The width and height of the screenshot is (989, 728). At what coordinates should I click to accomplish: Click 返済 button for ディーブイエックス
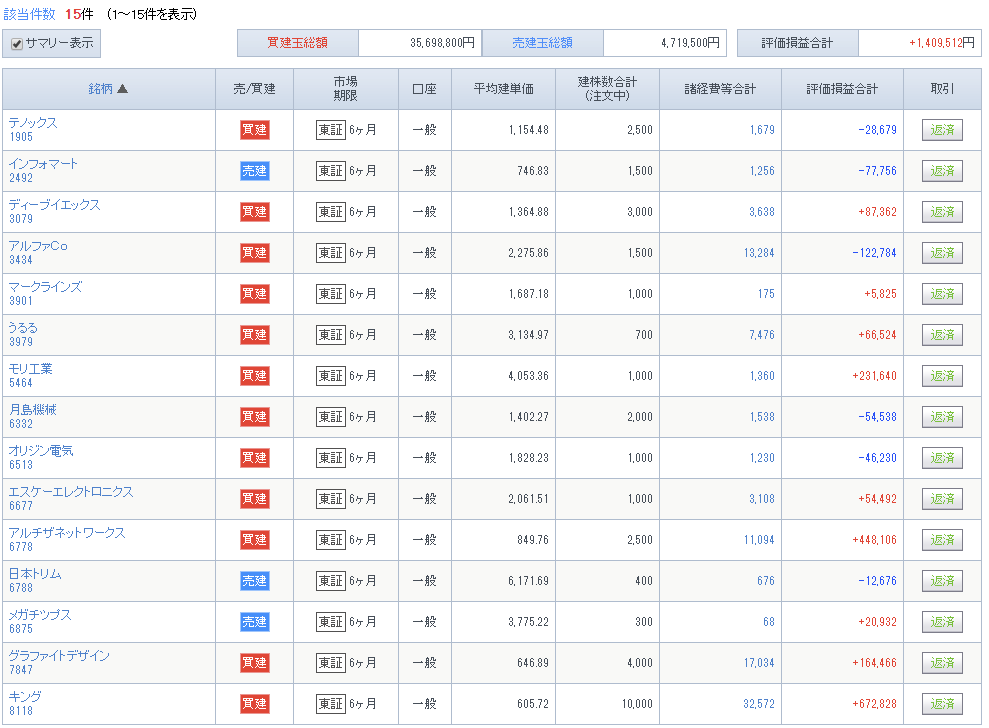(942, 212)
